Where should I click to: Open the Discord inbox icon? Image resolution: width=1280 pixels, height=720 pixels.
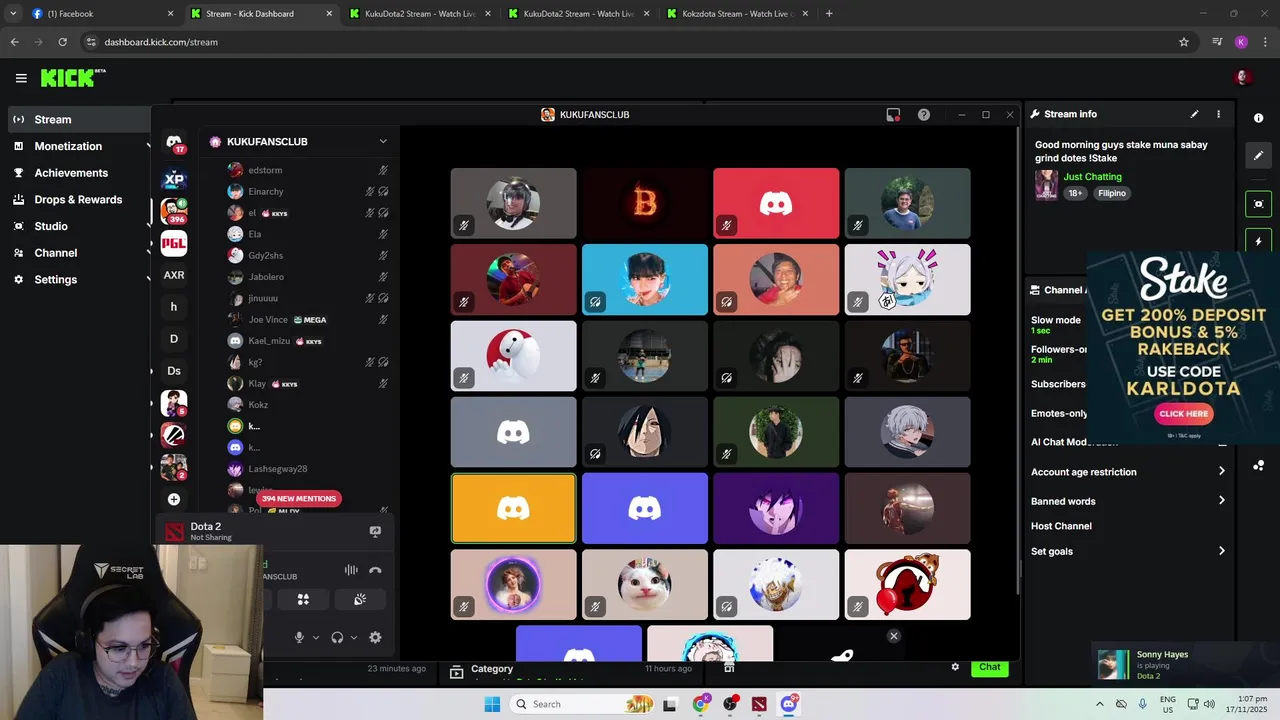[x=893, y=115]
